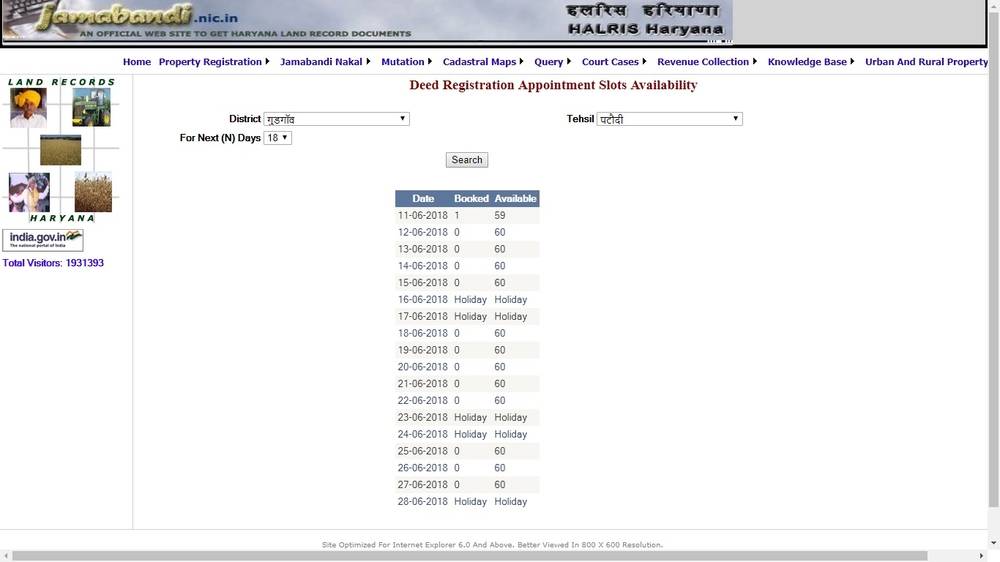Screen dimensions: 1000x562
Task: Click the green tractor photo thumbnail
Action: (92, 108)
